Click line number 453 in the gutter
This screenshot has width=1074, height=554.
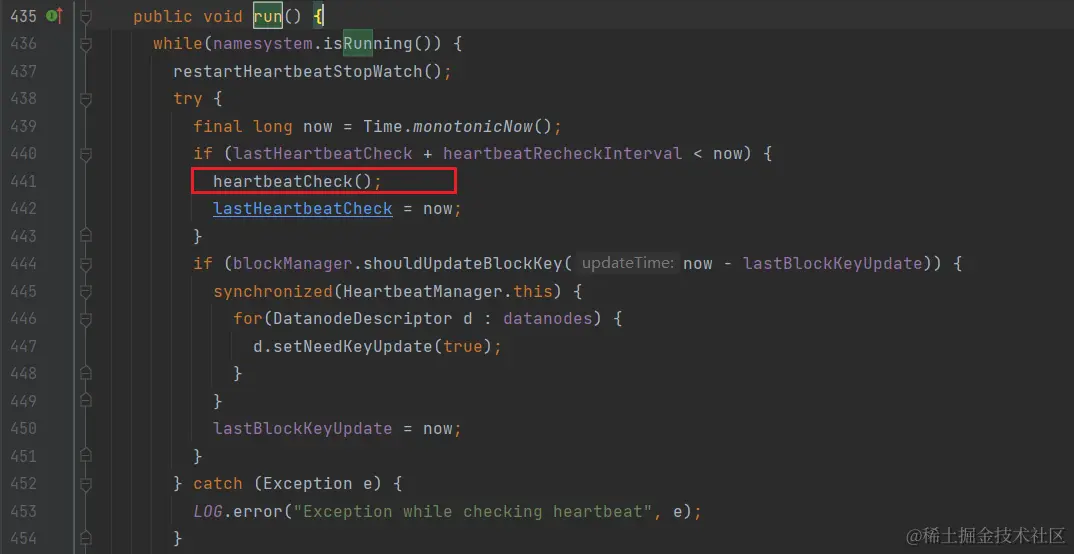tap(23, 511)
